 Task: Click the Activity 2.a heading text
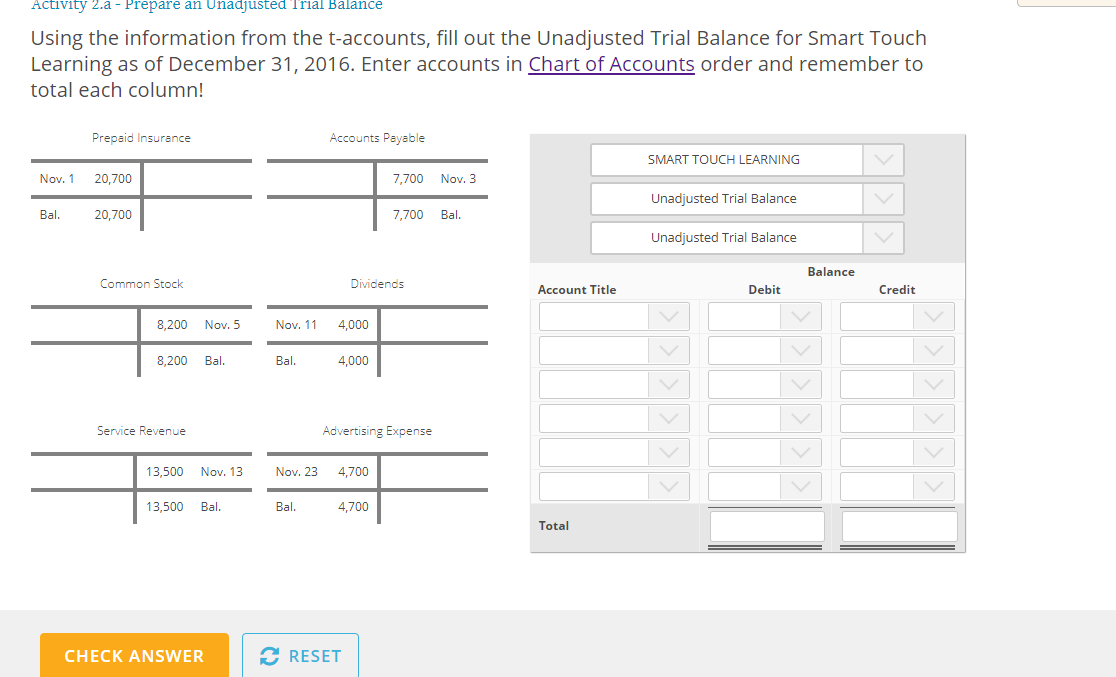(207, 6)
